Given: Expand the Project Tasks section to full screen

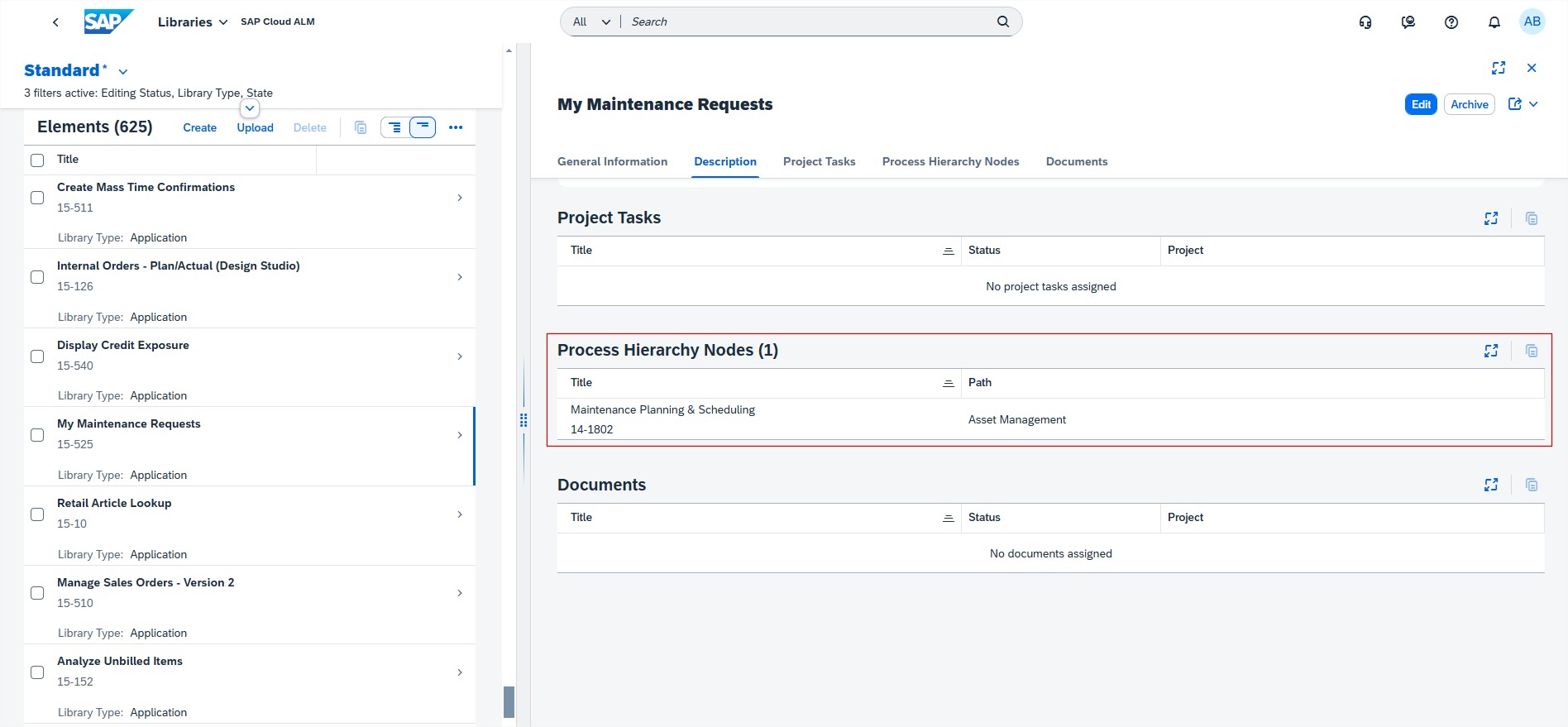Looking at the screenshot, I should pos(1490,218).
